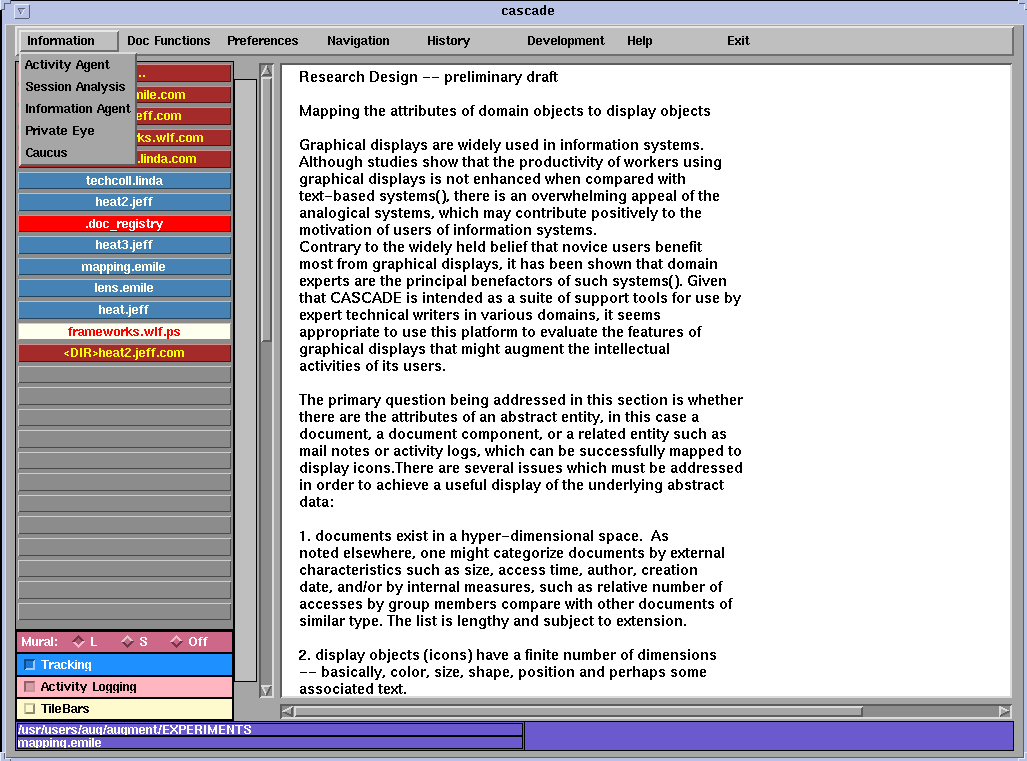The width and height of the screenshot is (1027, 761).
Task: Open the <DIR>heat2.jeff.com directory
Action: click(x=124, y=353)
